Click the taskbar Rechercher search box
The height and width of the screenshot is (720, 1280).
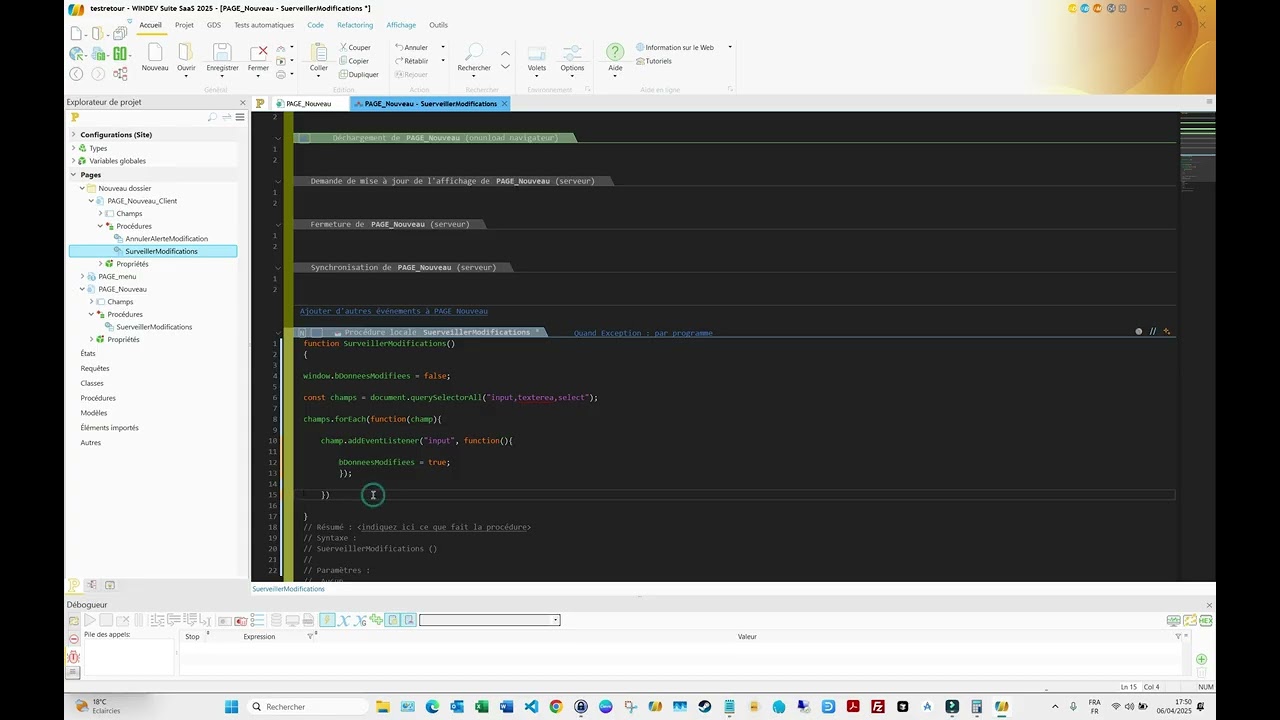(x=309, y=706)
